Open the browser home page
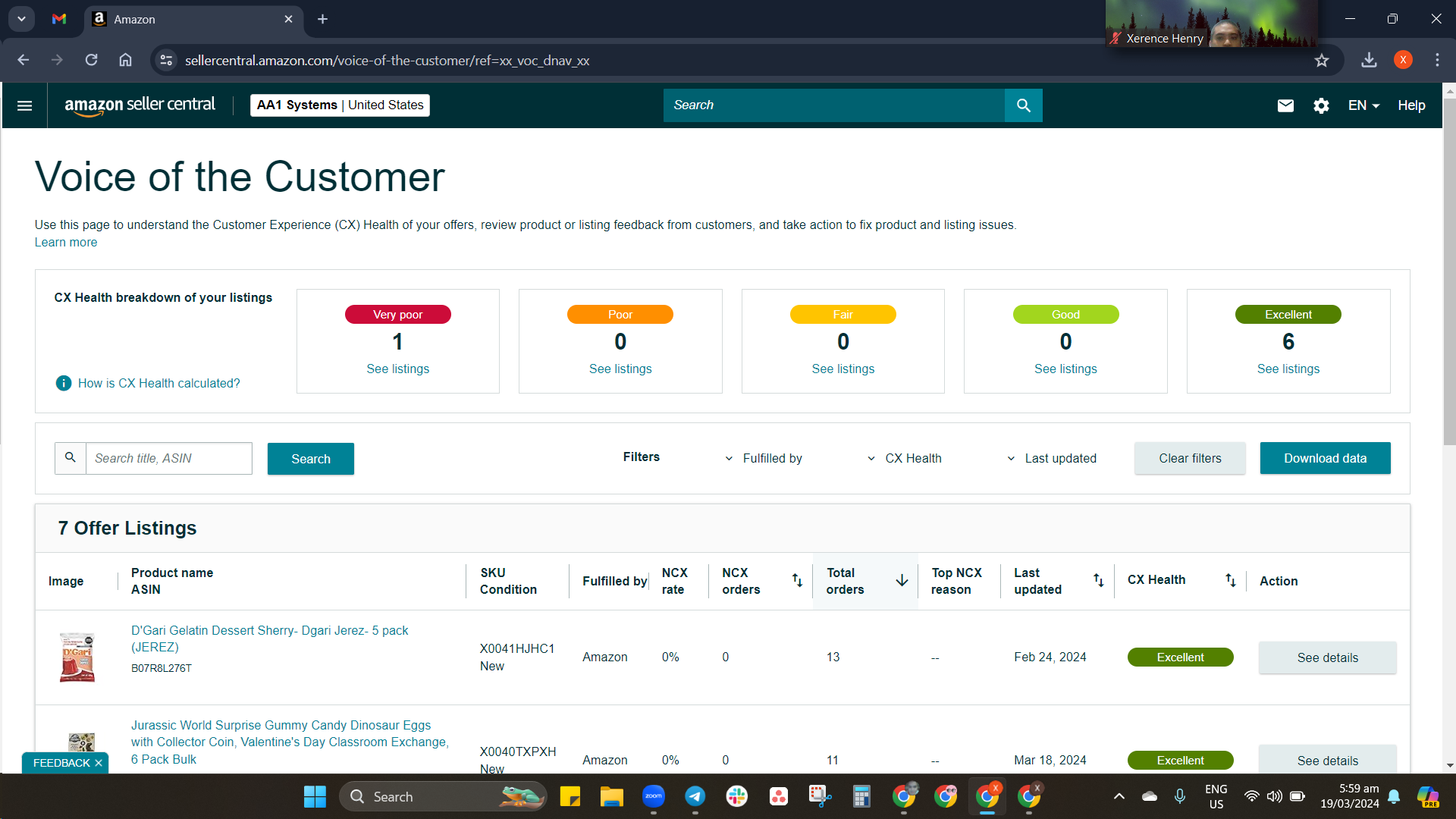 point(125,60)
